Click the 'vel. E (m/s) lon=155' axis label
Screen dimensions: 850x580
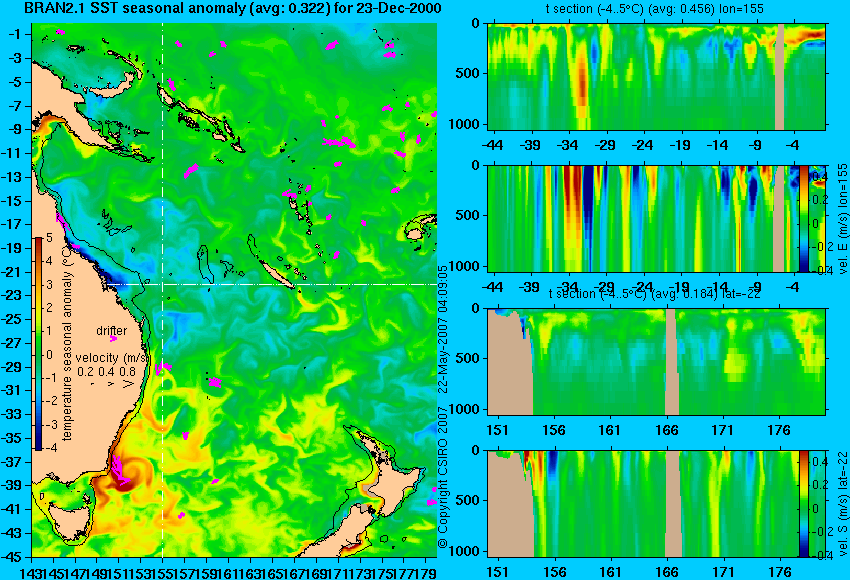[842, 218]
